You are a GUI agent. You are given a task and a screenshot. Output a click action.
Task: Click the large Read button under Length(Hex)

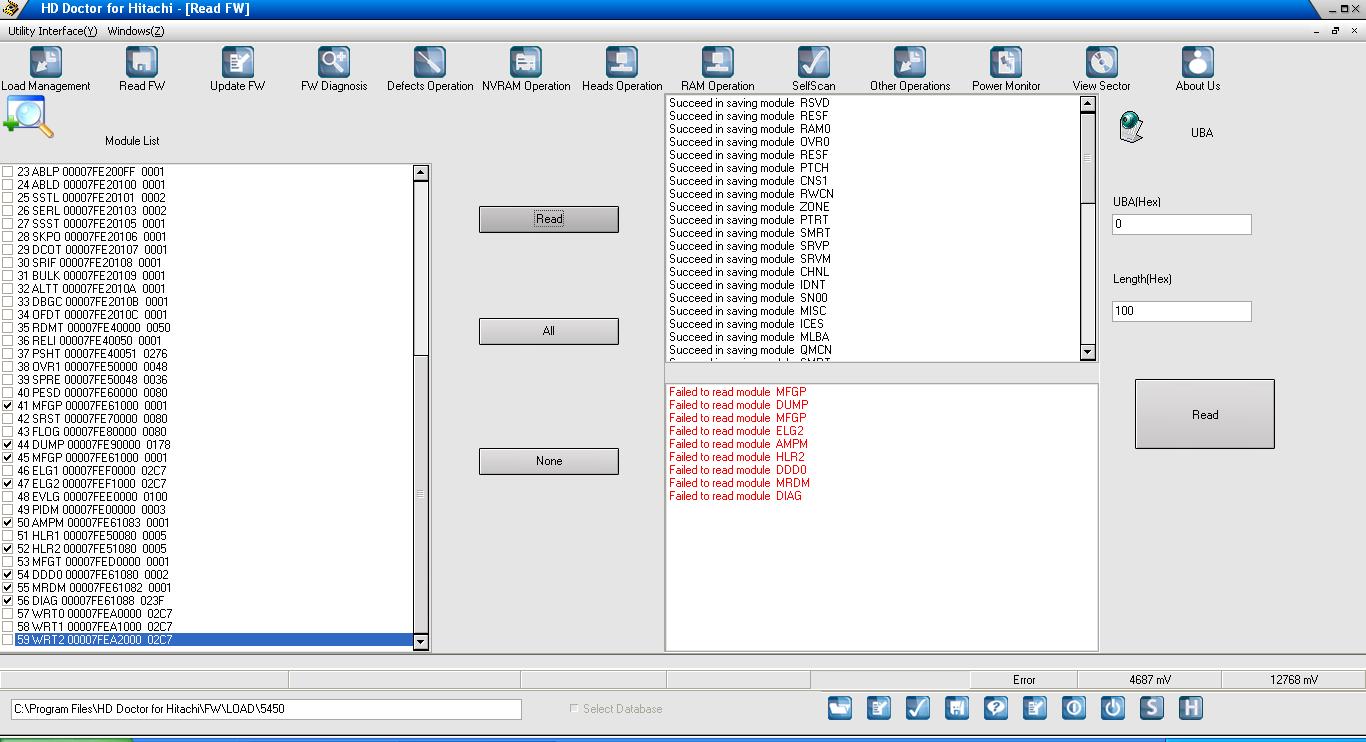click(1205, 414)
